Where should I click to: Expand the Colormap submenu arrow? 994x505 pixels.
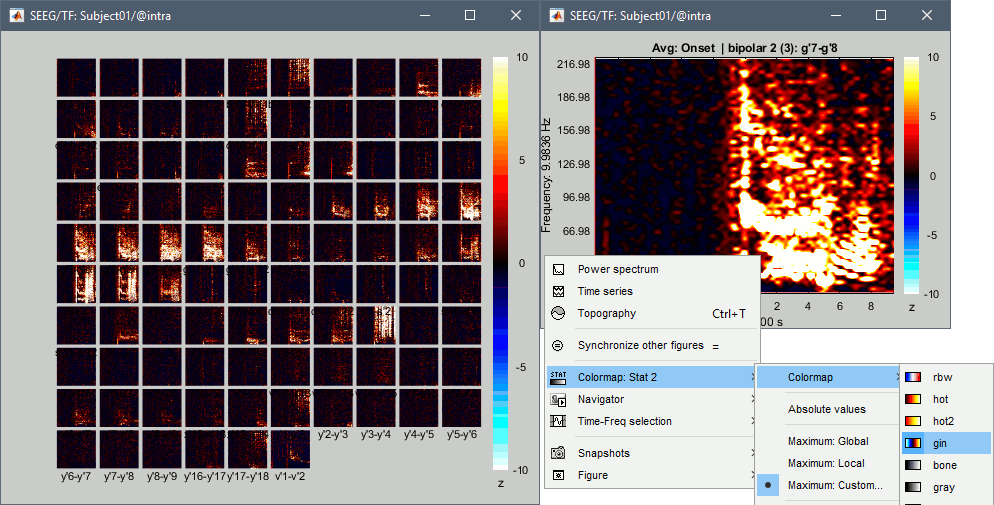pos(897,377)
